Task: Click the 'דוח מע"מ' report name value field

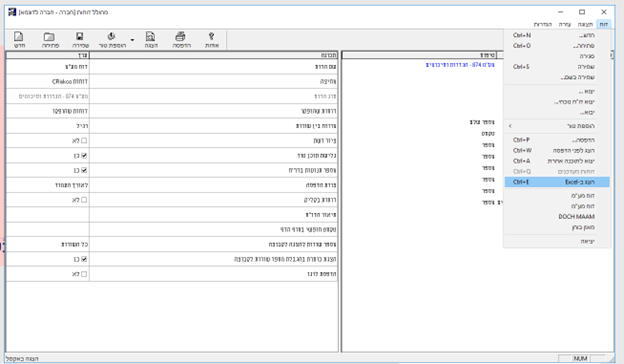Action: [x=48, y=67]
